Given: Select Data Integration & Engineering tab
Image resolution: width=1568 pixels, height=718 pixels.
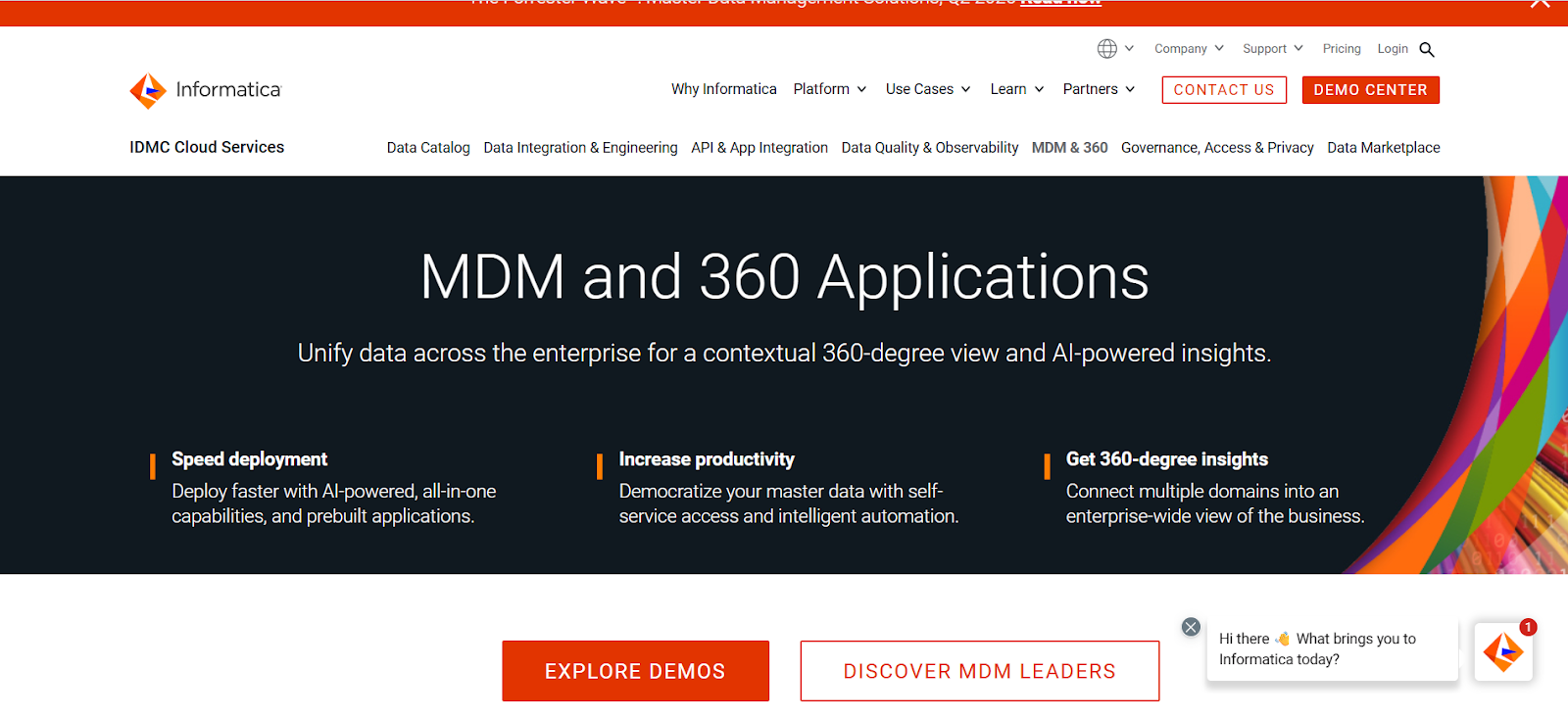Looking at the screenshot, I should tap(580, 148).
